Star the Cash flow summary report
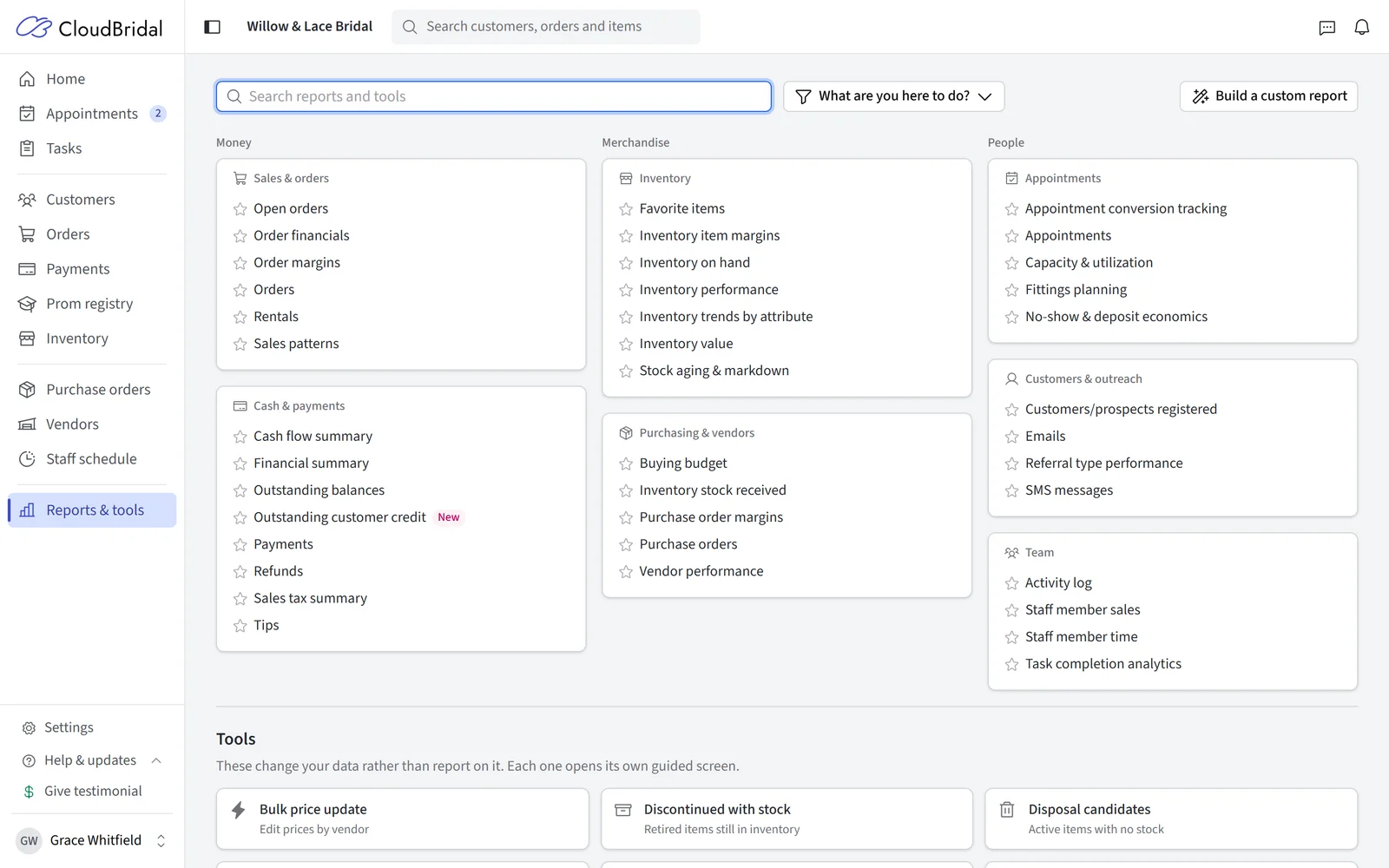 (x=240, y=437)
